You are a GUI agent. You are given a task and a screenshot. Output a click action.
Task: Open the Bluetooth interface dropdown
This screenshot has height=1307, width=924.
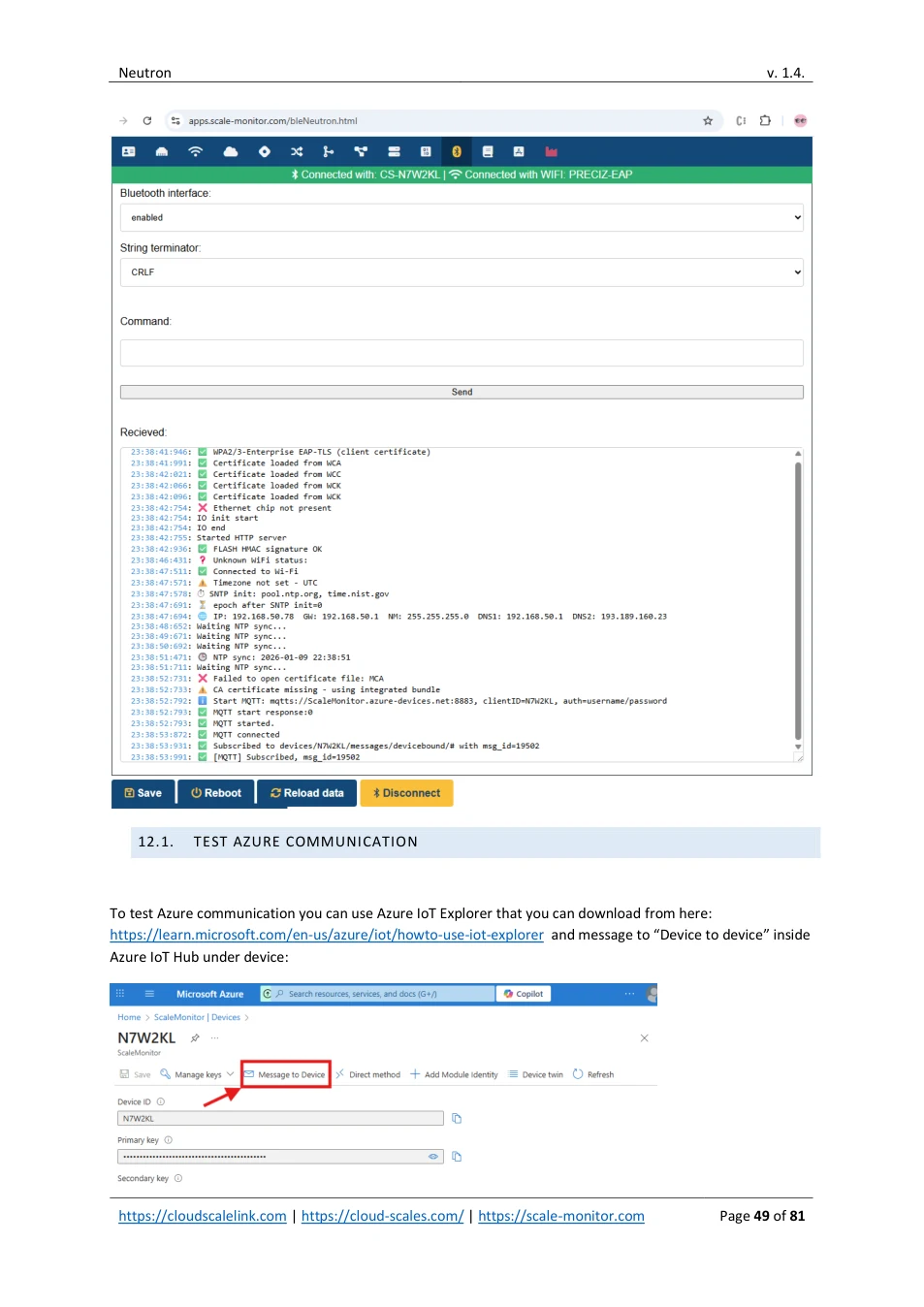(x=462, y=217)
